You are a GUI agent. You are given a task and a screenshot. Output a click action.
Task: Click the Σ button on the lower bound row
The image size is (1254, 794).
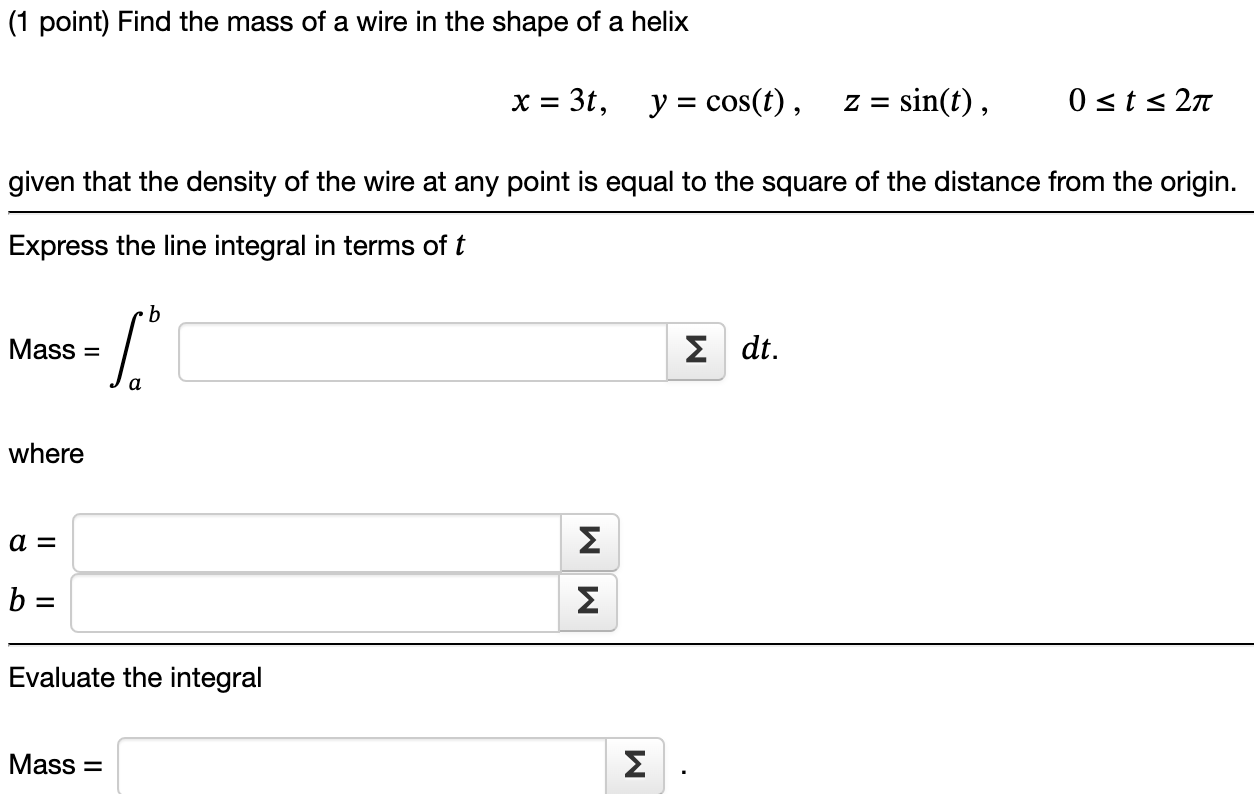pyautogui.click(x=589, y=542)
